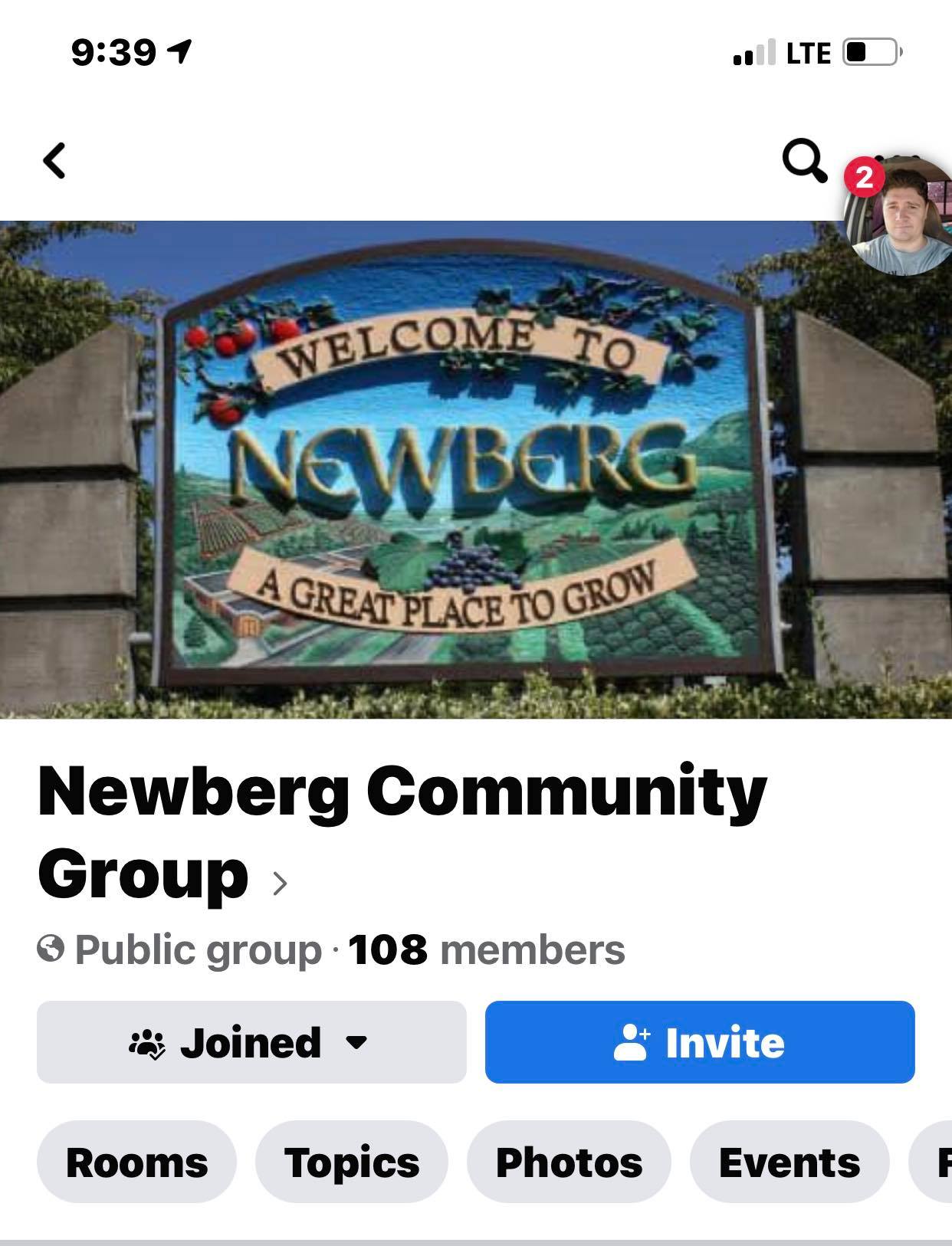Tap the add-person icon in Invite
The width and height of the screenshot is (952, 1246).
(x=632, y=1043)
